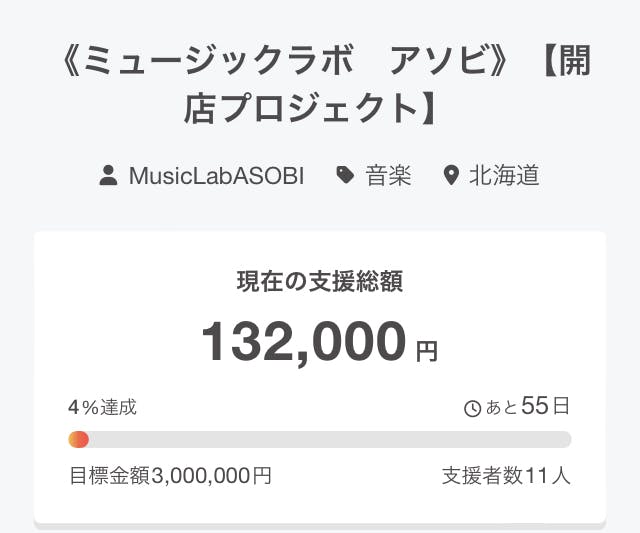Click the 円 symbol after 132,000
Image resolution: width=640 pixels, height=533 pixels.
(427, 351)
